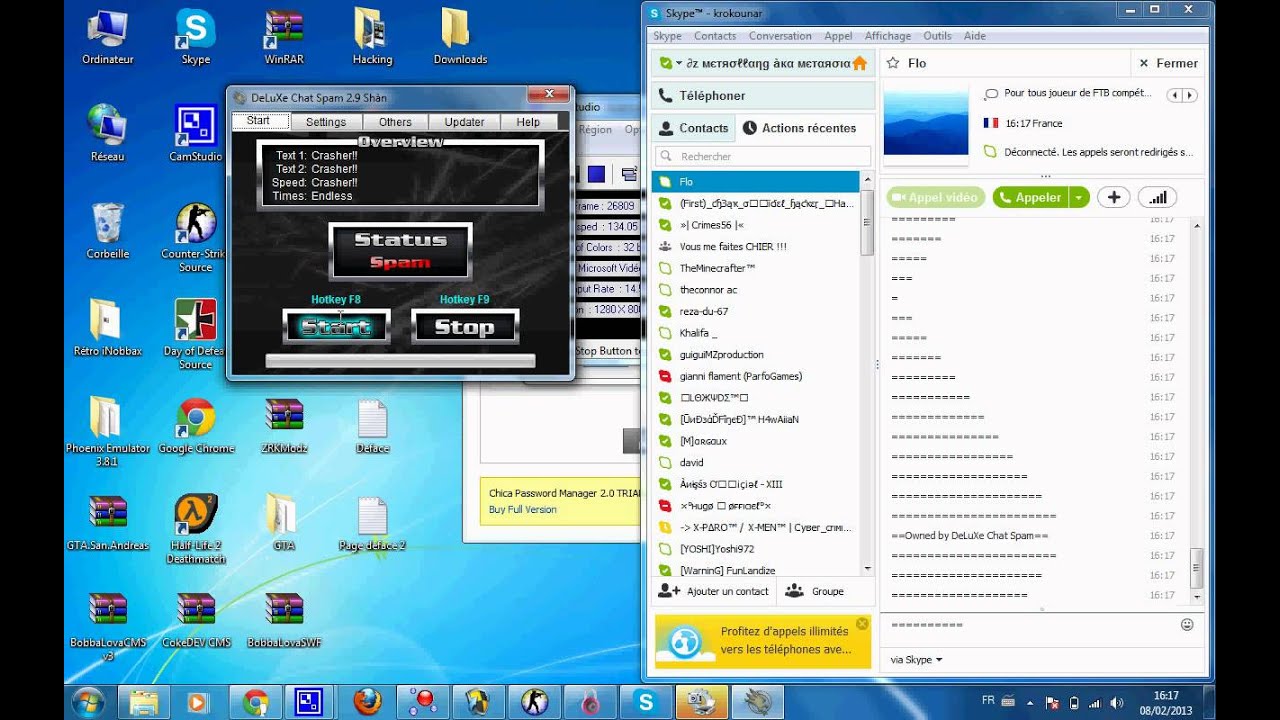Click the Téléphoner button
Image resolution: width=1280 pixels, height=720 pixels.
(763, 95)
